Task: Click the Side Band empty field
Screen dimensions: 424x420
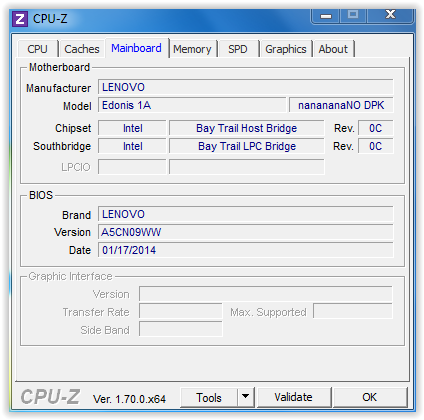Action: (x=181, y=330)
